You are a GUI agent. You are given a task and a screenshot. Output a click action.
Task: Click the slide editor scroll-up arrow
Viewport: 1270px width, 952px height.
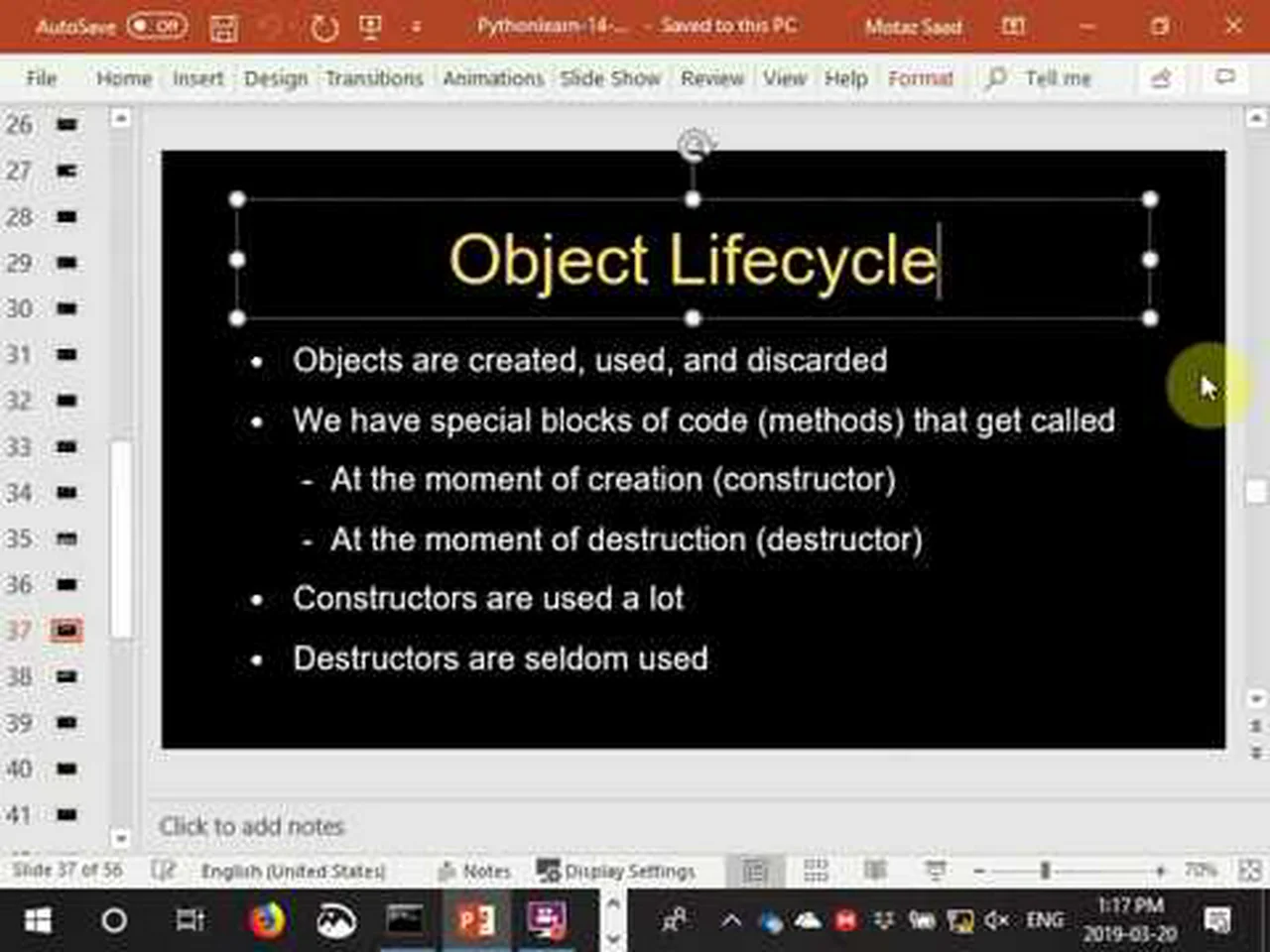[x=1255, y=119]
